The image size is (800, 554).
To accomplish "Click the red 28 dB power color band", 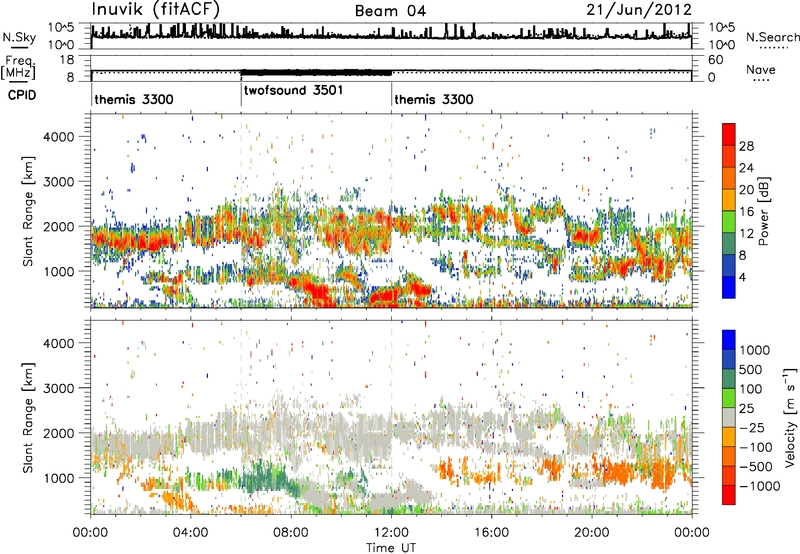I will pos(729,134).
